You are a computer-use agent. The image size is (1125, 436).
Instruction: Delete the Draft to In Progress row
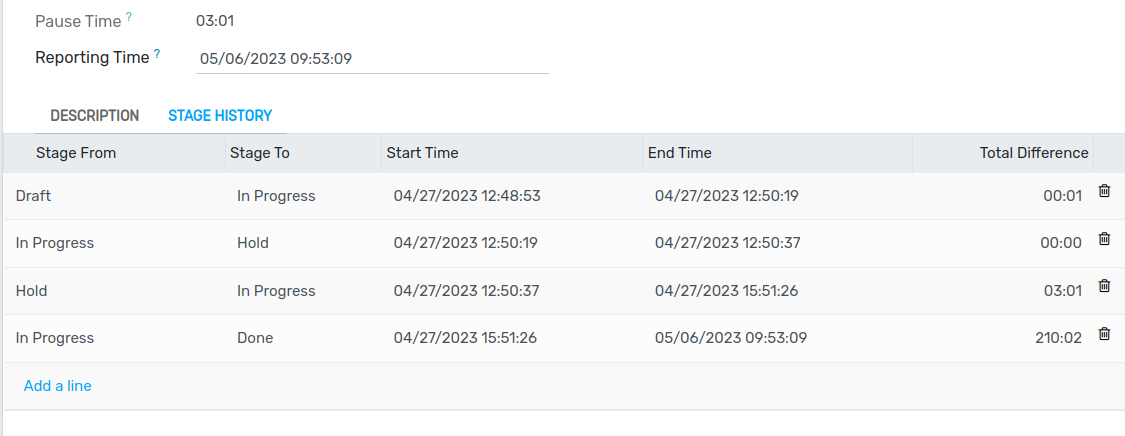[1104, 191]
